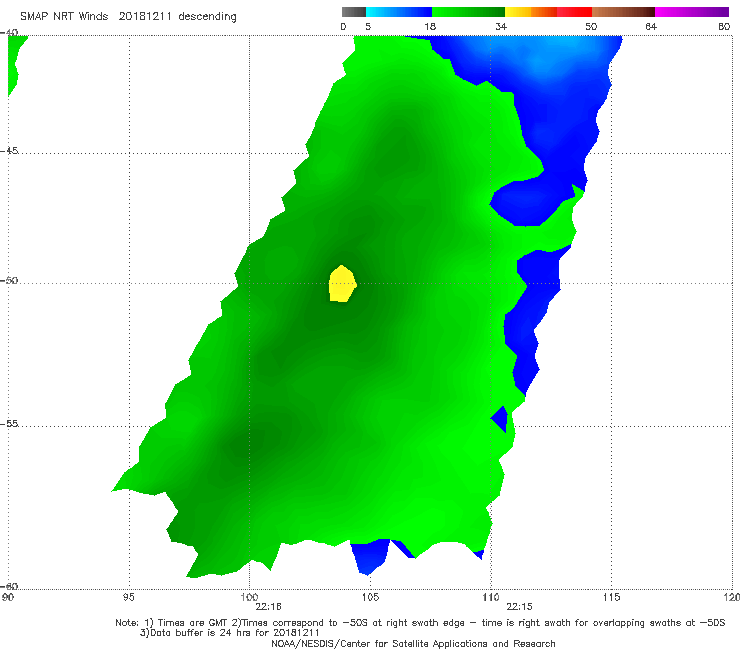Viewport: 740px width, 650px height.
Task: Select the brown segment of the color bar
Action: pyautogui.click(x=623, y=12)
